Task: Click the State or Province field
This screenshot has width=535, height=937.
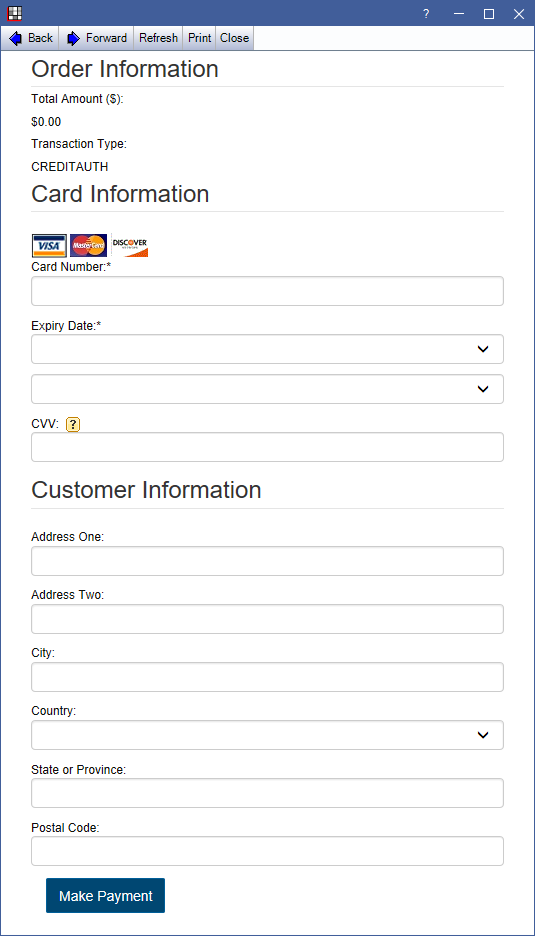Action: click(267, 793)
